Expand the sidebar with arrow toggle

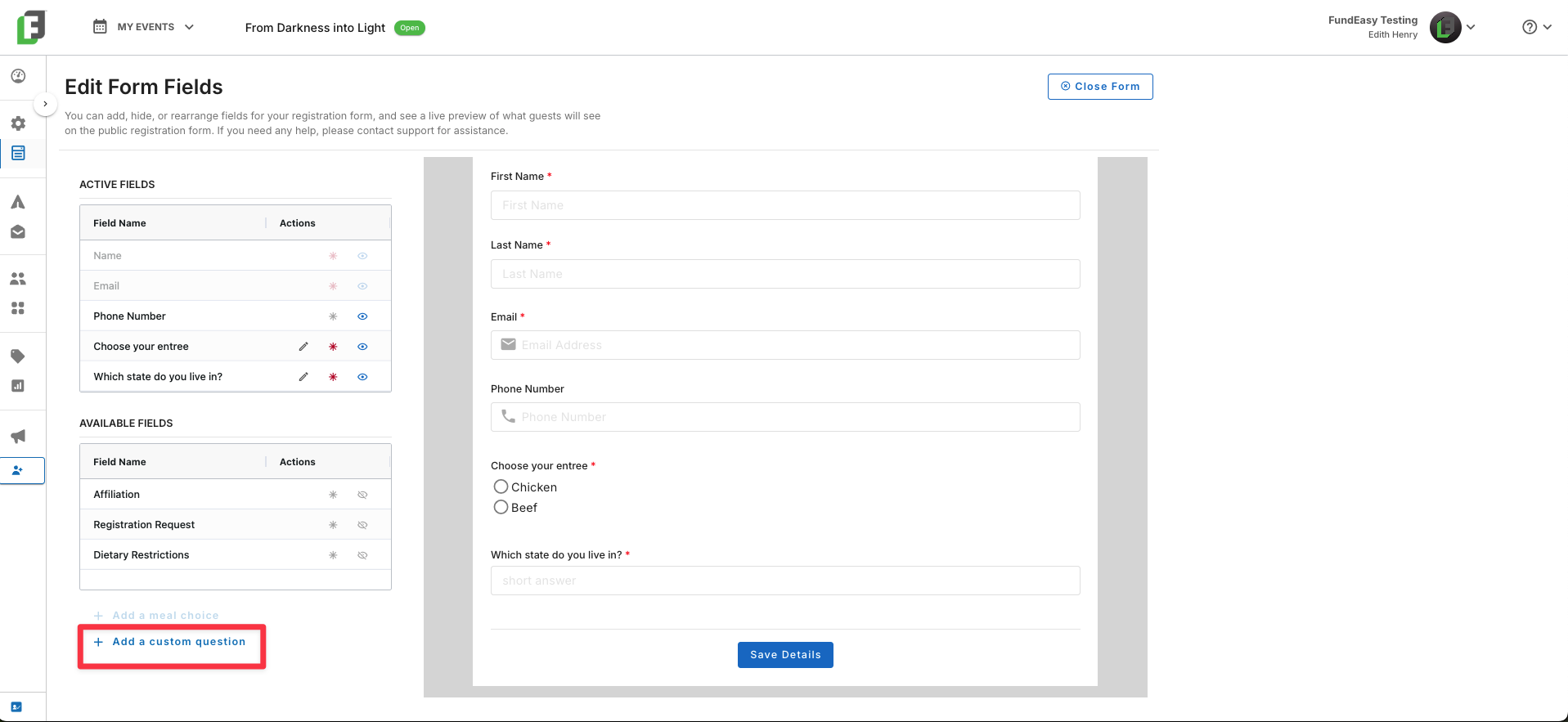45,104
